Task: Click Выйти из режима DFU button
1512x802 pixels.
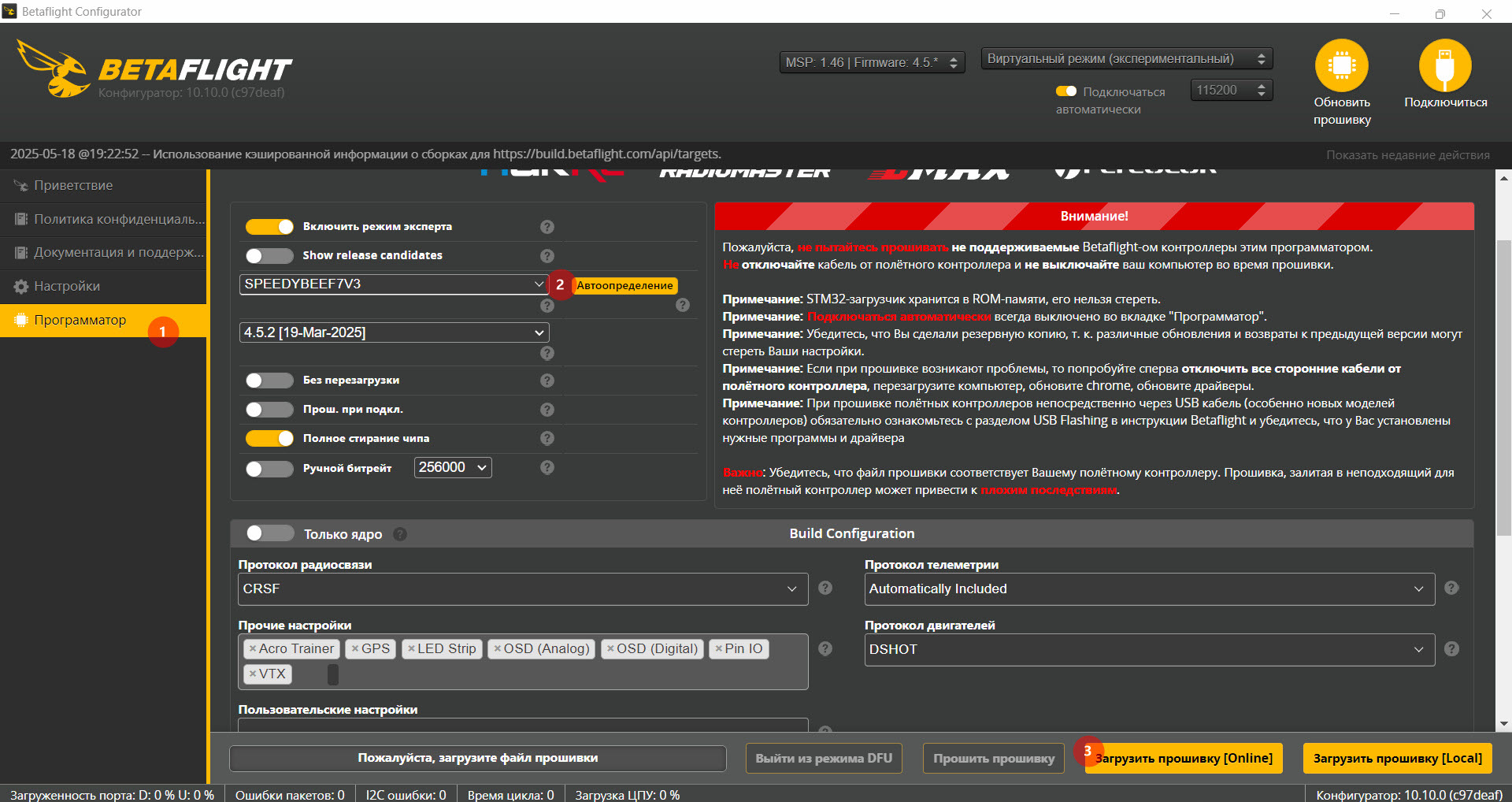Action: tap(824, 758)
